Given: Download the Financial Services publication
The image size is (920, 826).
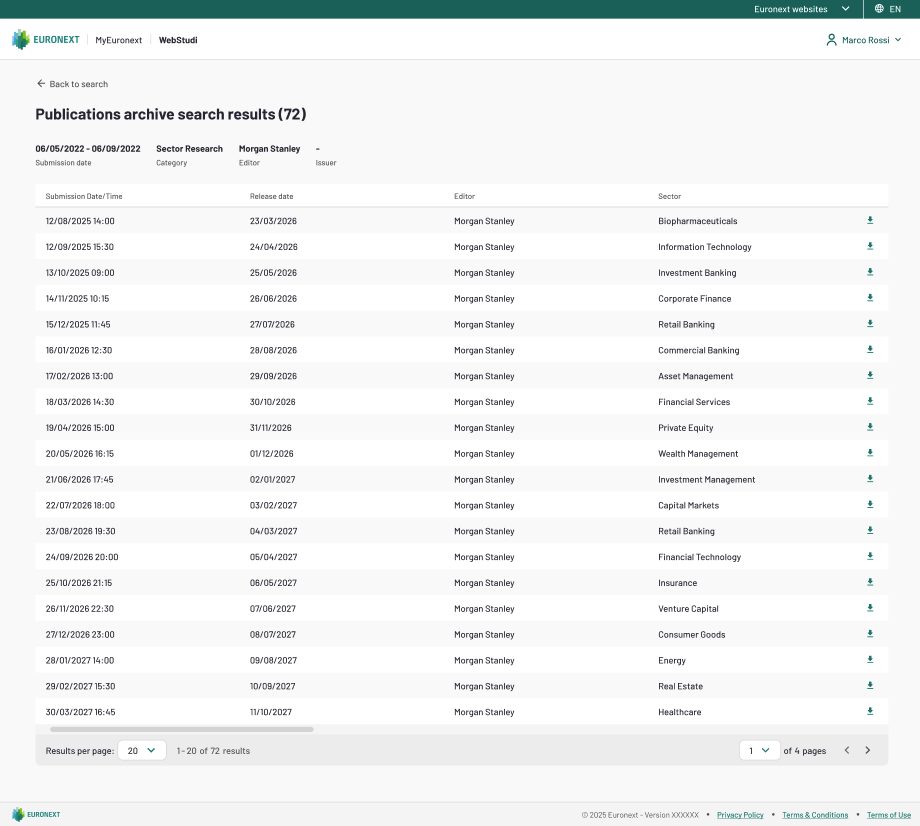Looking at the screenshot, I should pos(870,401).
